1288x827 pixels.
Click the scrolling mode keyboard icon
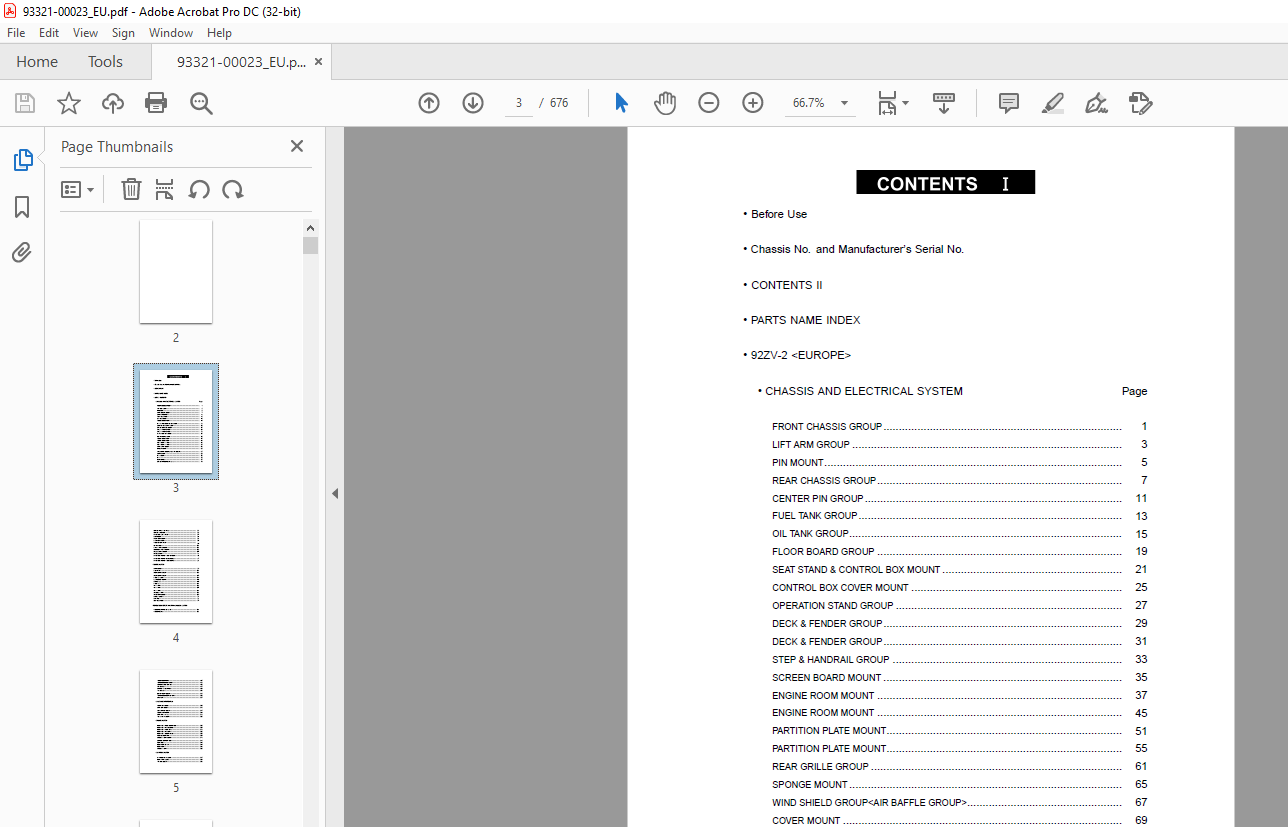click(944, 103)
